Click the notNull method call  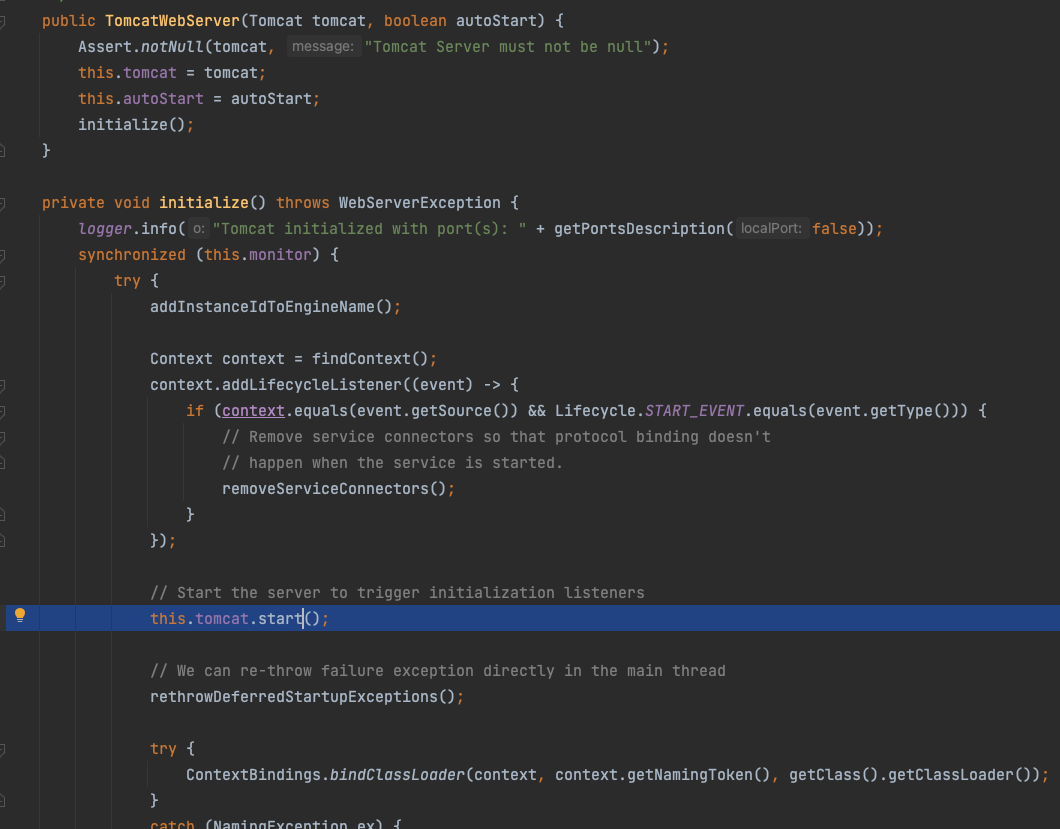(x=172, y=47)
